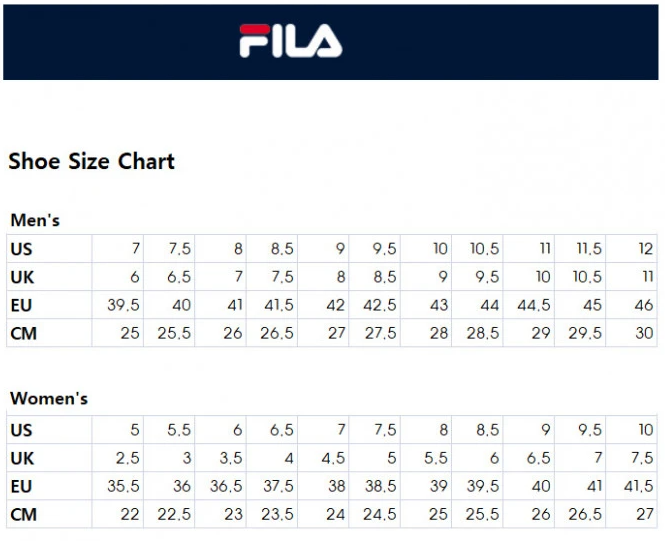Click the US row header in Women's table
The width and height of the screenshot is (665, 547).
click(x=22, y=430)
